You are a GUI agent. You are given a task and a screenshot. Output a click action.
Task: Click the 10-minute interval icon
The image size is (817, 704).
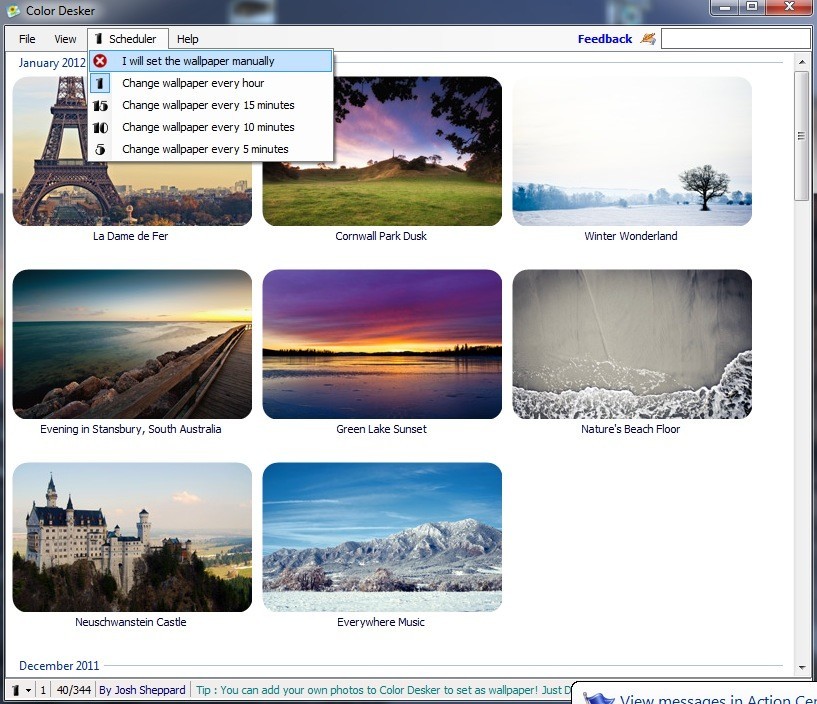(x=99, y=127)
